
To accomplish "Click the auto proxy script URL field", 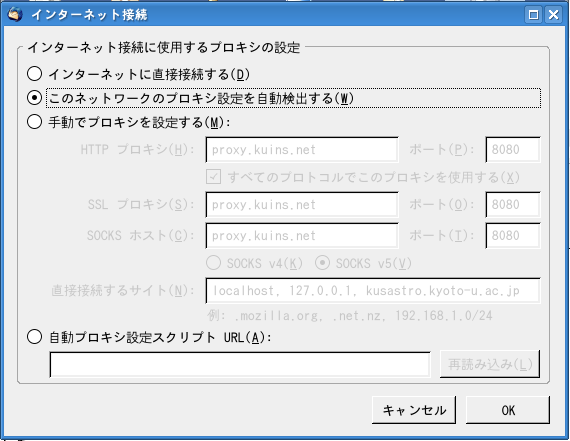I will pyautogui.click(x=240, y=364).
